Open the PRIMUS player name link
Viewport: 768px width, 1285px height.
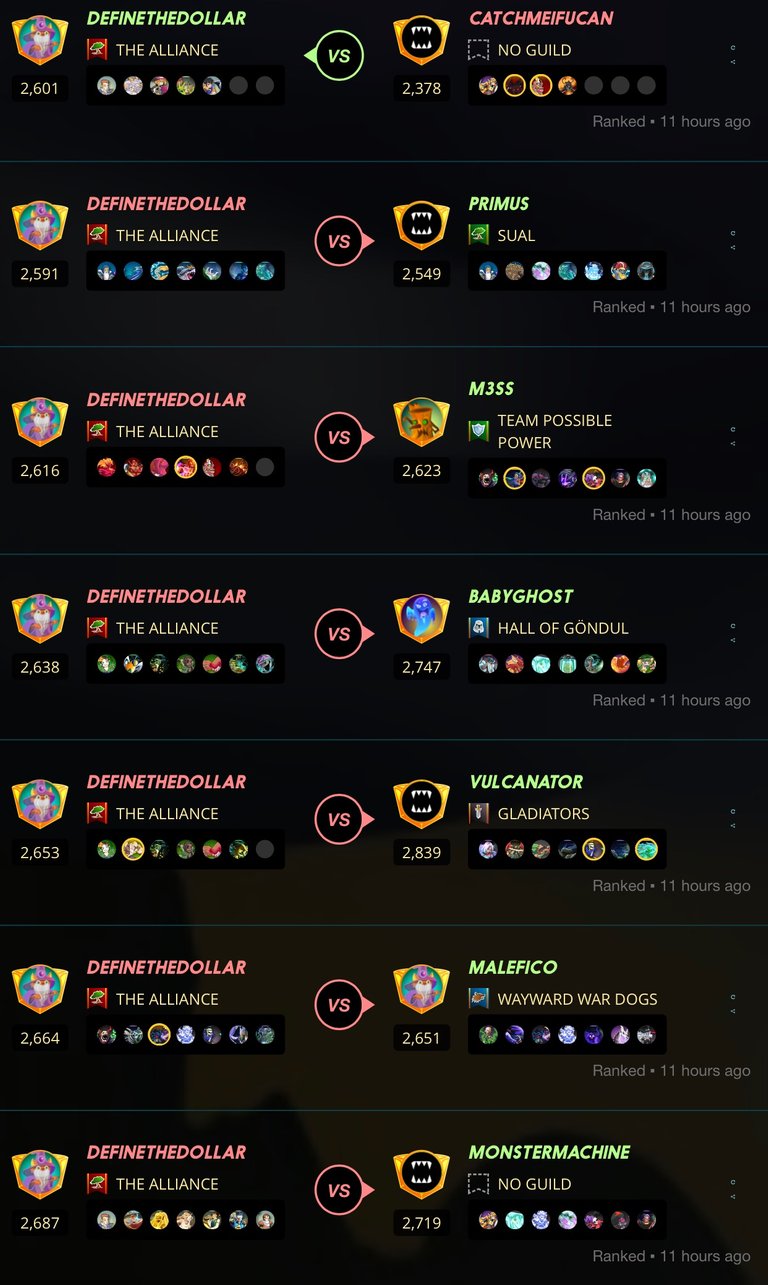point(499,204)
